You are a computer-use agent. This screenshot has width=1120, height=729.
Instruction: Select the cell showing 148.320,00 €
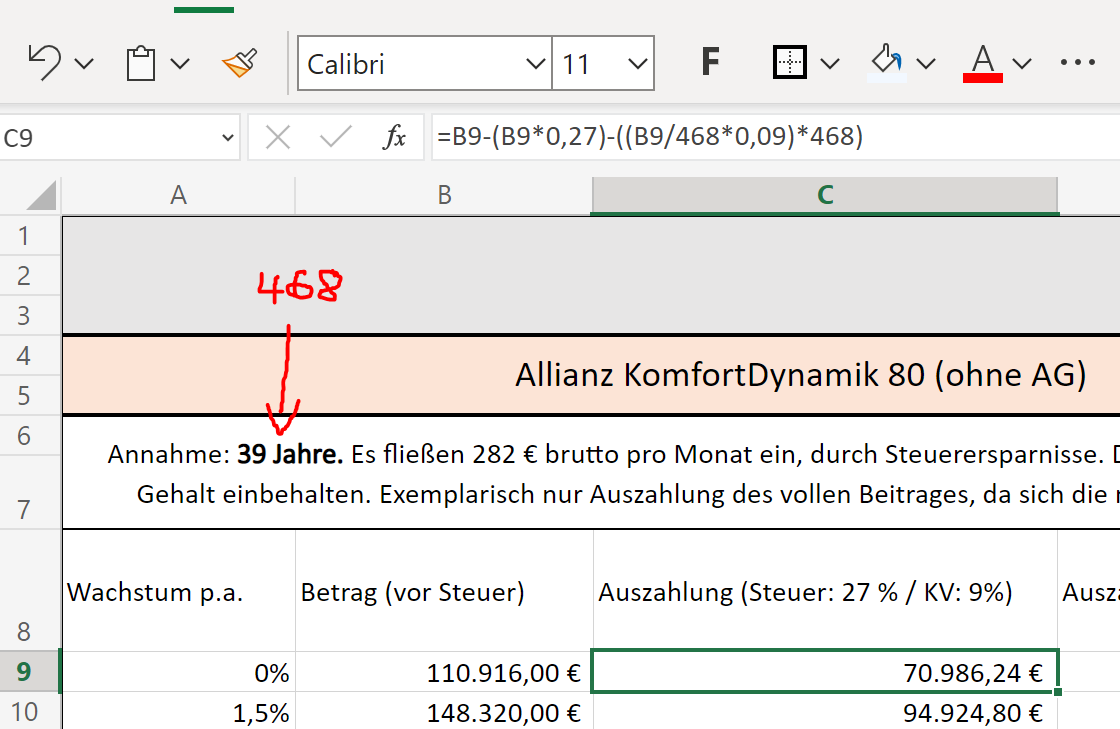click(x=444, y=711)
